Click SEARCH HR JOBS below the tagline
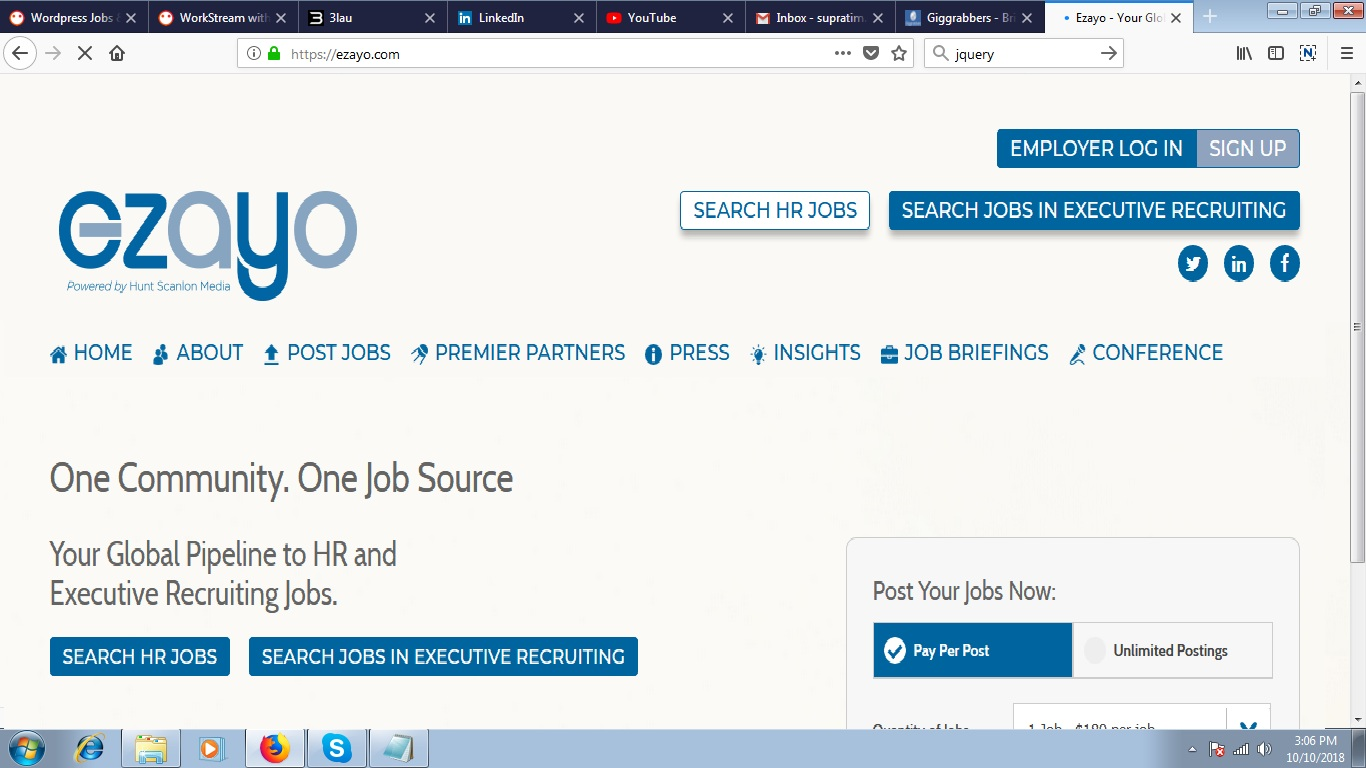The width and height of the screenshot is (1366, 768). (x=140, y=657)
